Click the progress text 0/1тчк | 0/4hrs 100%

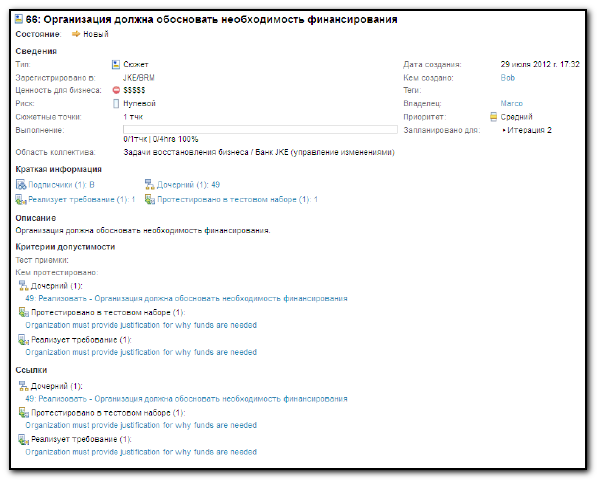[x=161, y=139]
